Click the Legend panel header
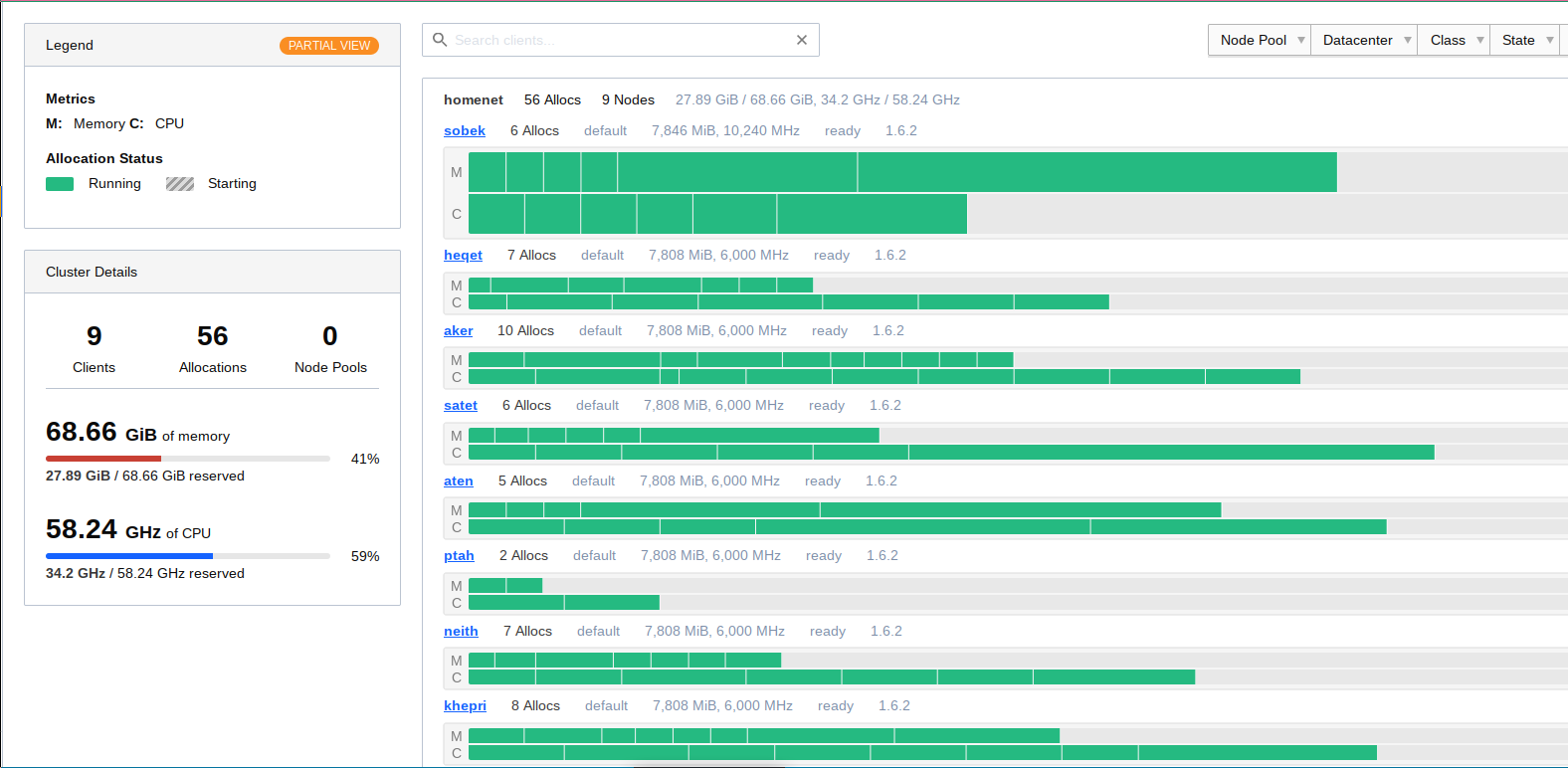 (212, 46)
